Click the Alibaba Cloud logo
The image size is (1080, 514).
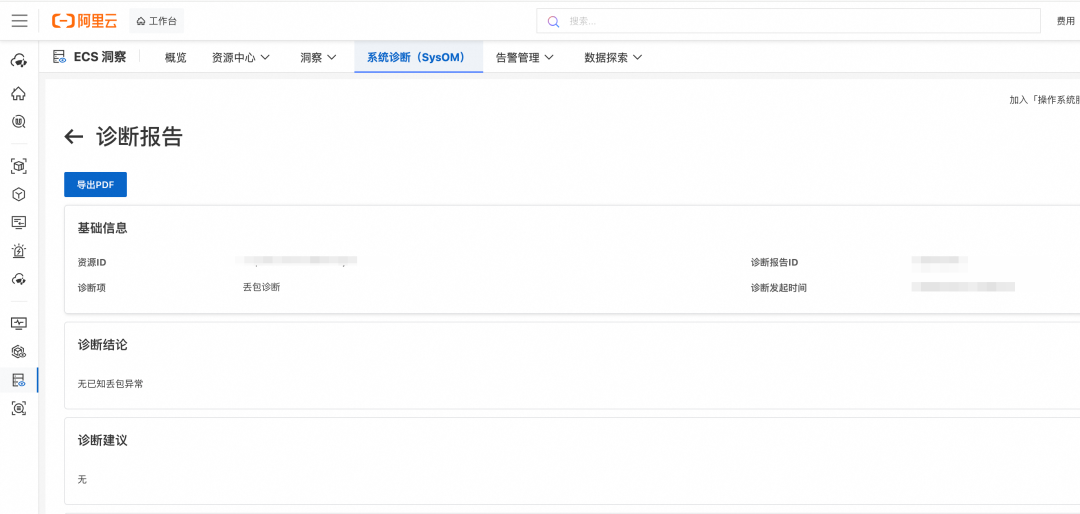[x=84, y=21]
